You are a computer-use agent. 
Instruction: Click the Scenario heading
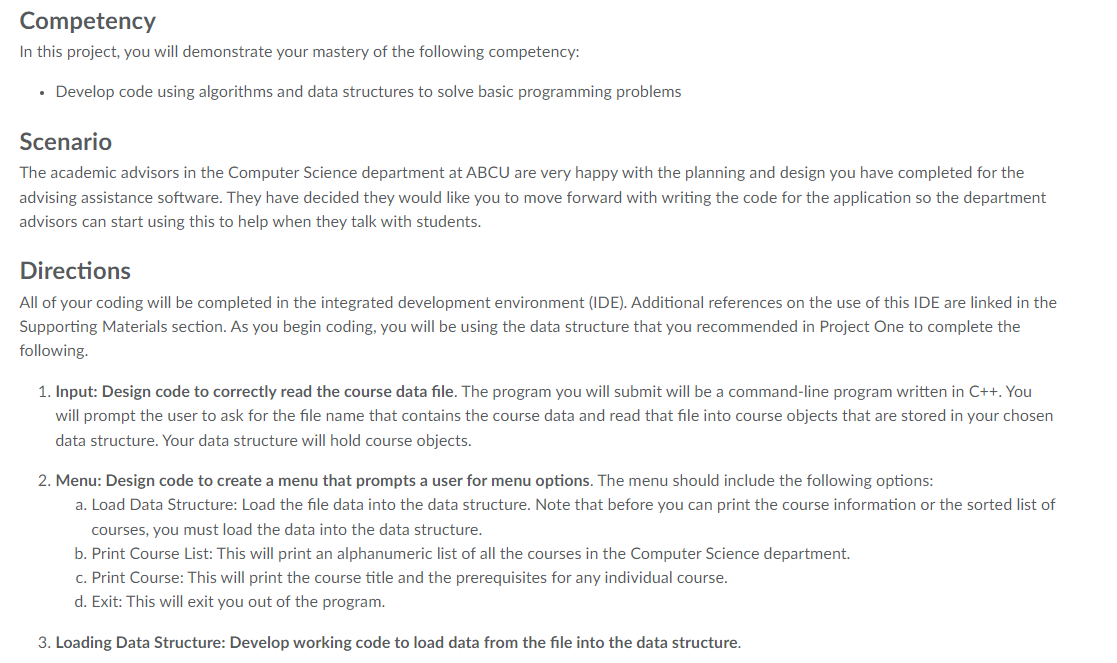pos(66,142)
